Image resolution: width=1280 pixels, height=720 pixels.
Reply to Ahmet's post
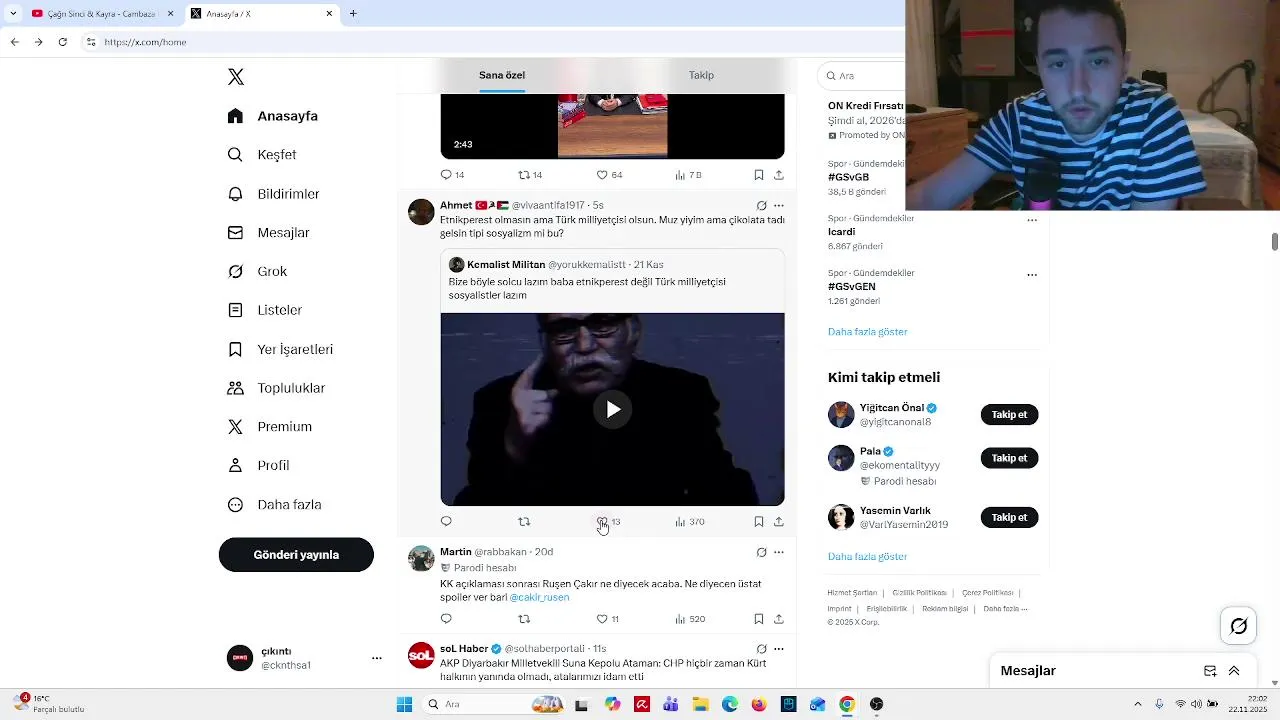click(447, 522)
